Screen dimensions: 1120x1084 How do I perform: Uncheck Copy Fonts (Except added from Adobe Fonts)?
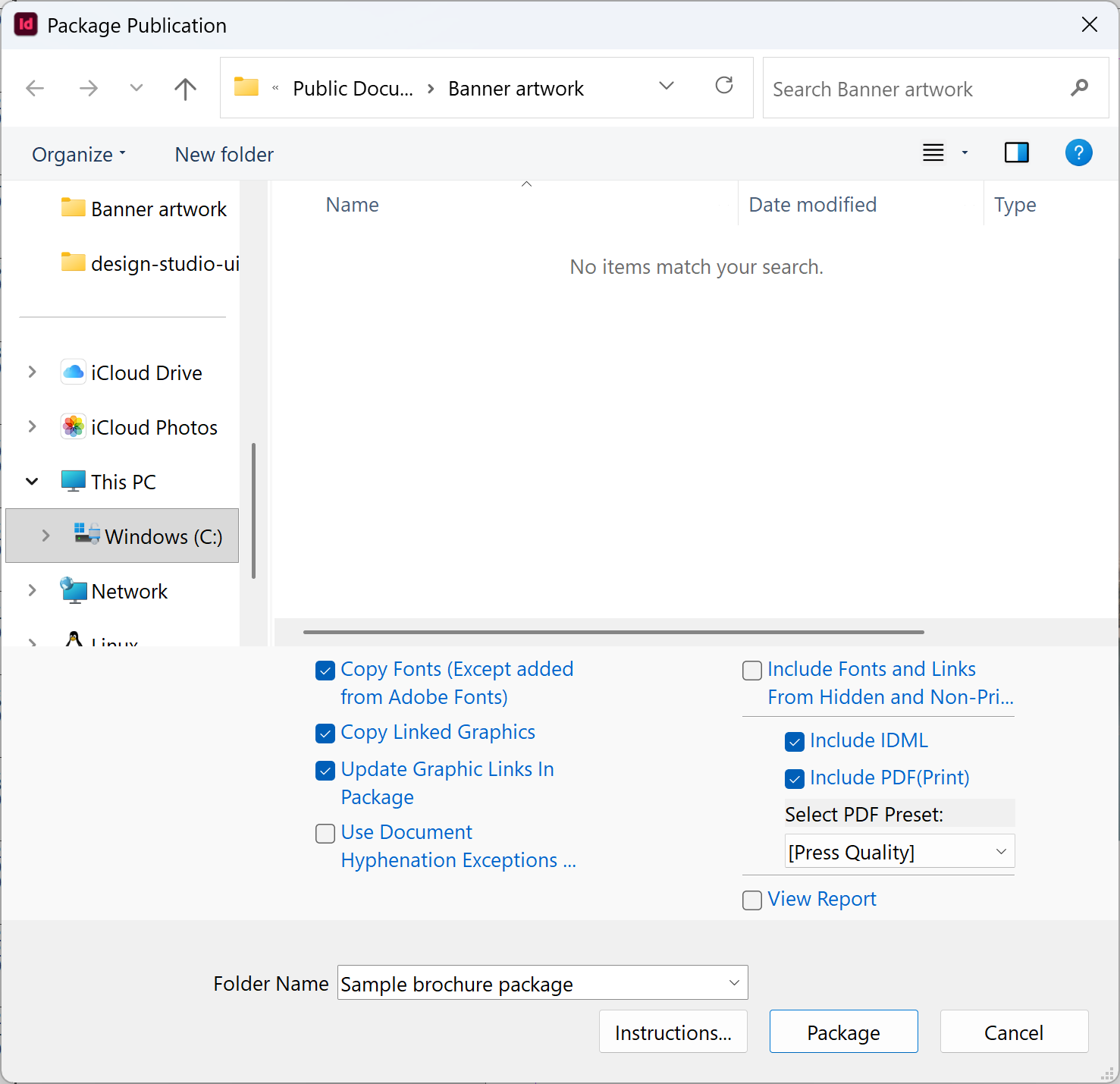pyautogui.click(x=325, y=671)
